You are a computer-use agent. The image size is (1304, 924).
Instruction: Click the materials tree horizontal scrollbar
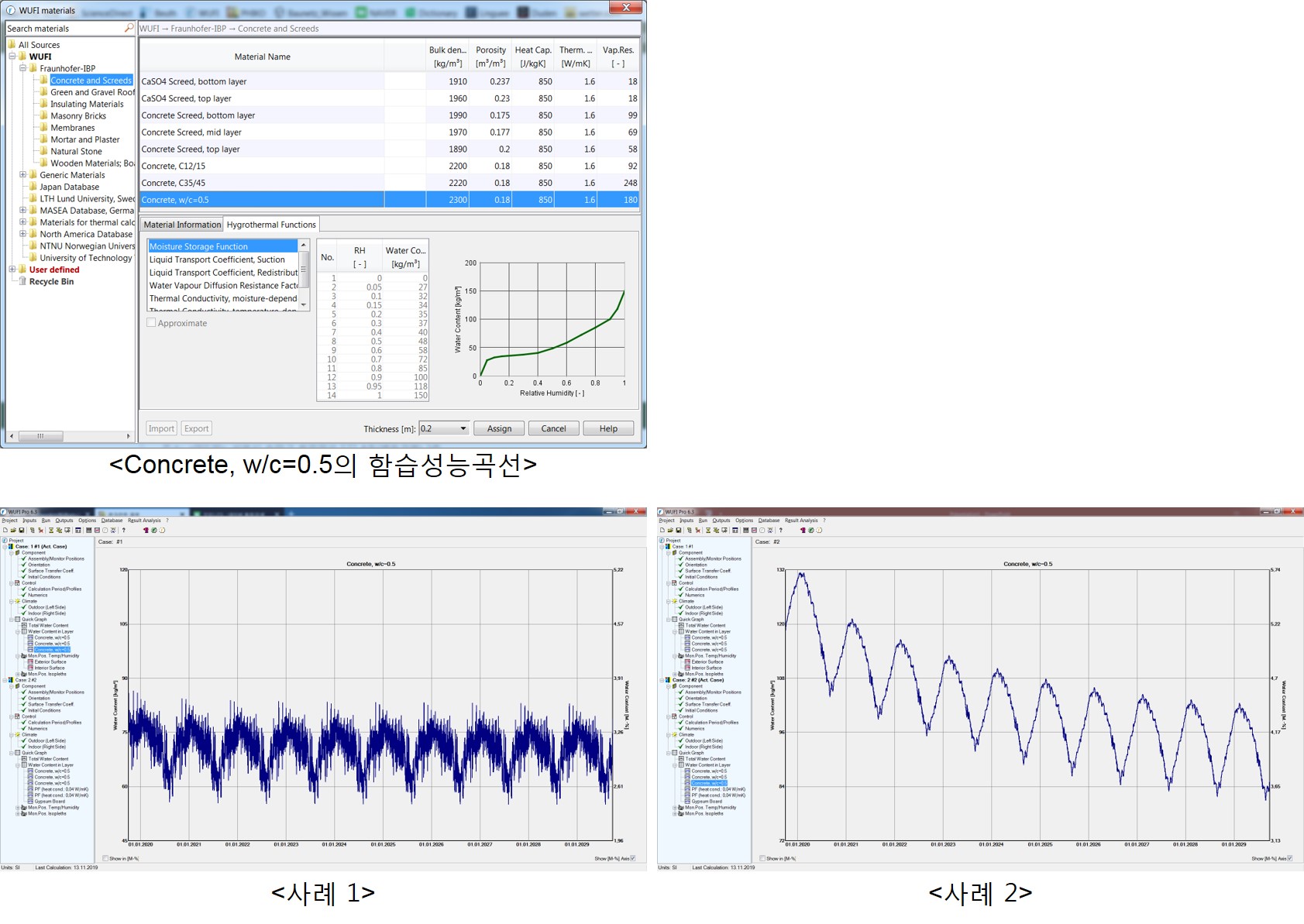(x=70, y=436)
